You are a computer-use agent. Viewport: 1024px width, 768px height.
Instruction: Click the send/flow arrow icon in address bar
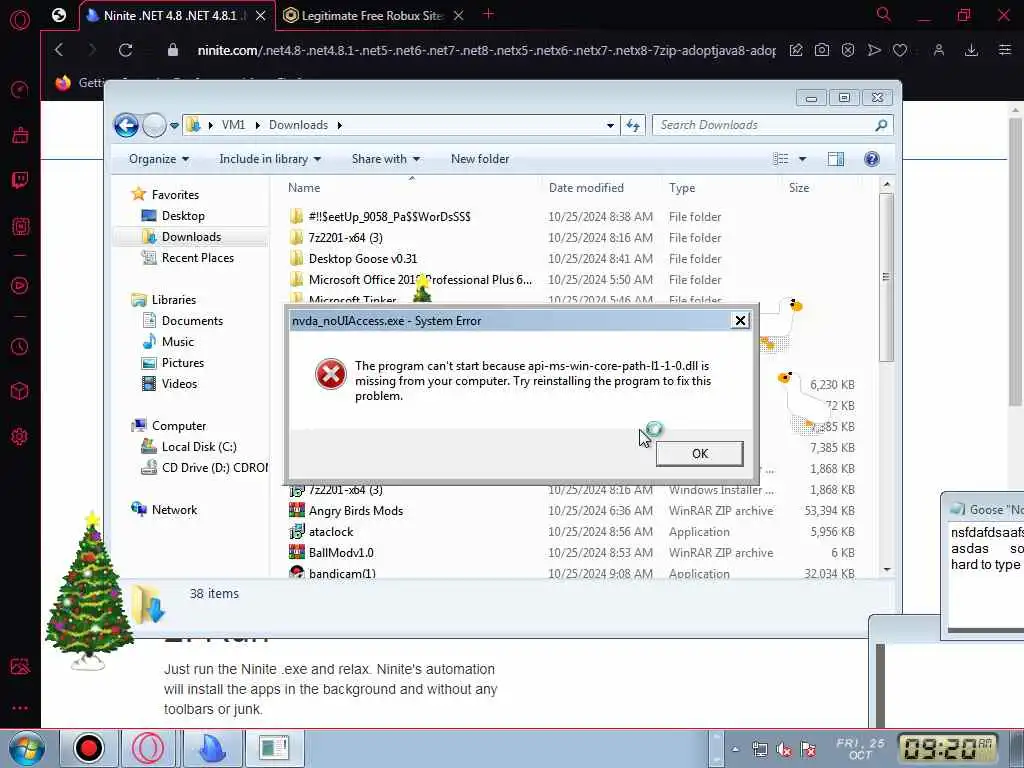[x=874, y=50]
